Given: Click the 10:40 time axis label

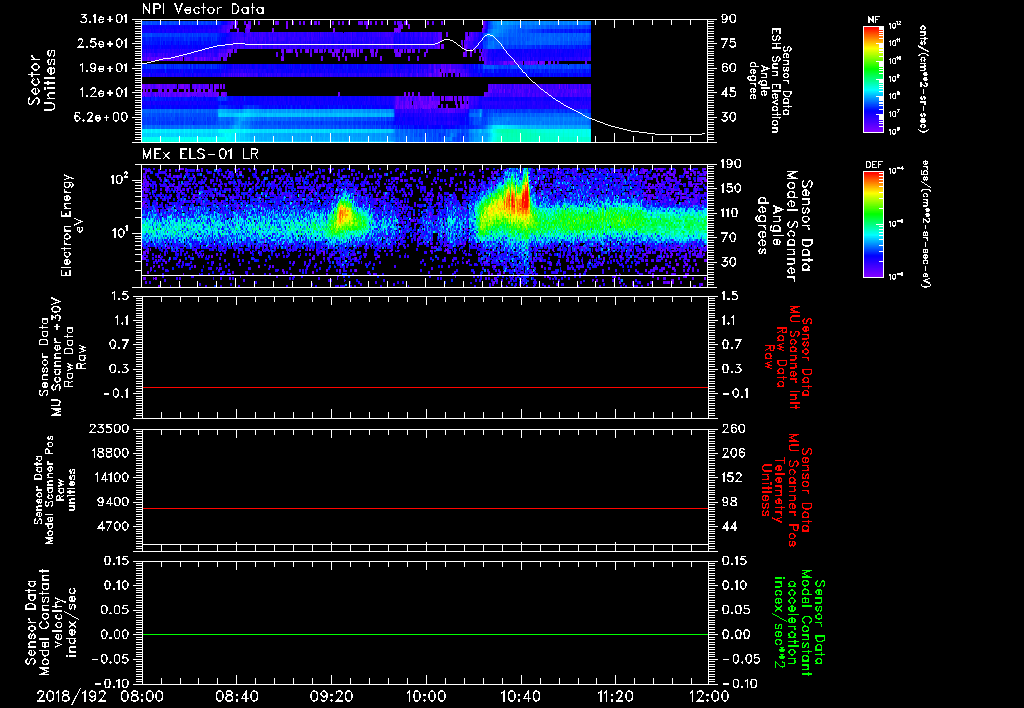Looking at the screenshot, I should [520, 696].
